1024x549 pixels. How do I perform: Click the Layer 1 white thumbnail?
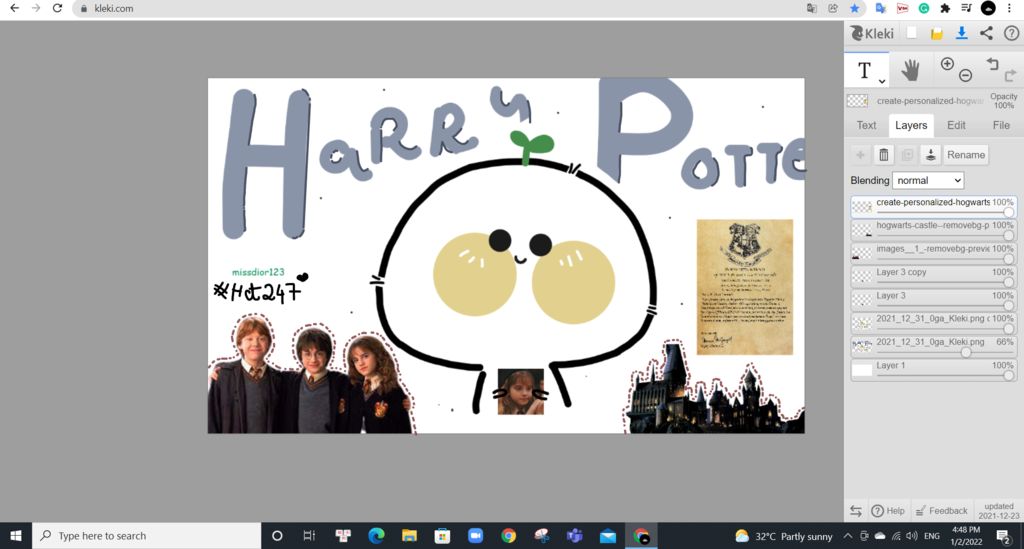click(862, 370)
